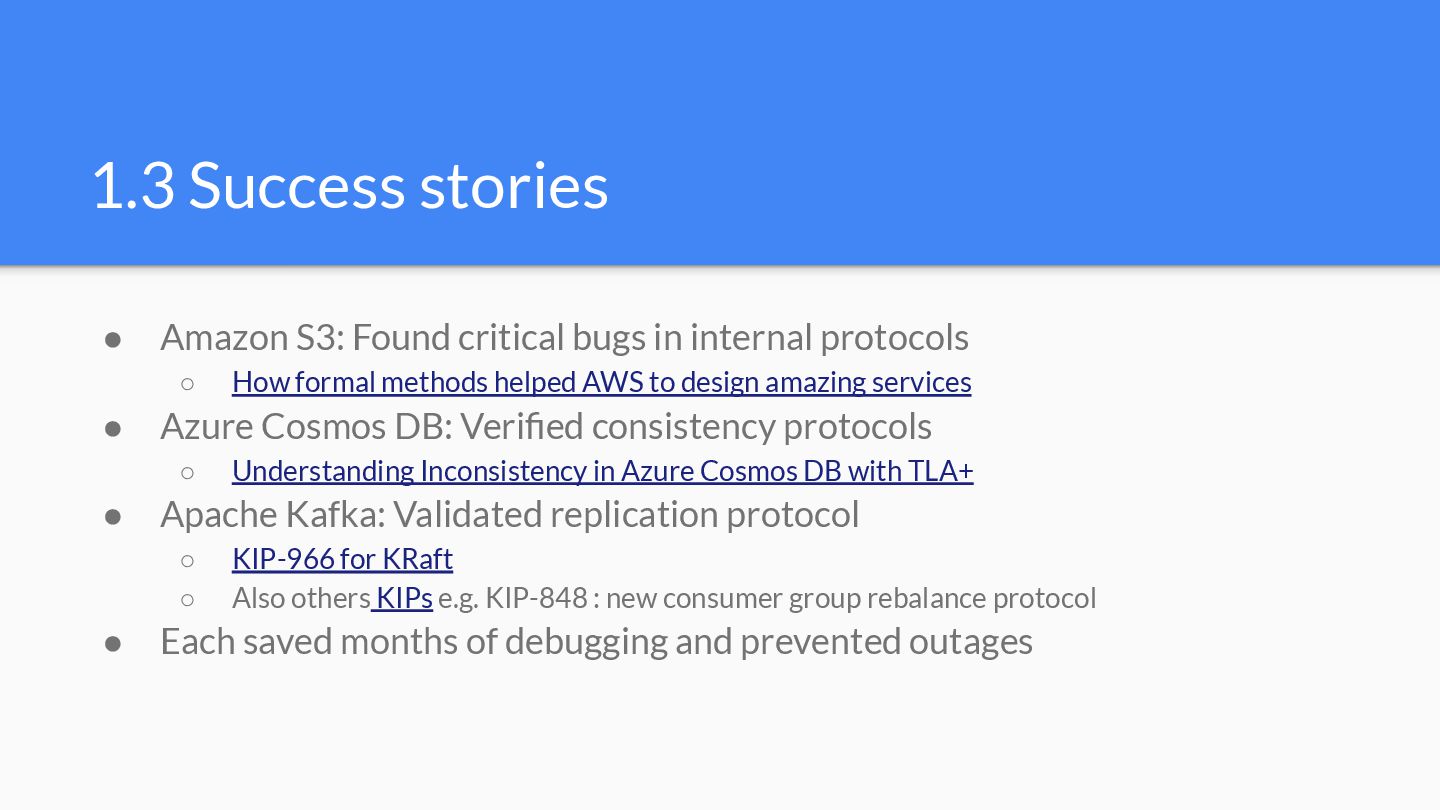The image size is (1440, 810).
Task: Open Understanding Inconsistency in Azure Cosmos DB link
Action: 602,470
